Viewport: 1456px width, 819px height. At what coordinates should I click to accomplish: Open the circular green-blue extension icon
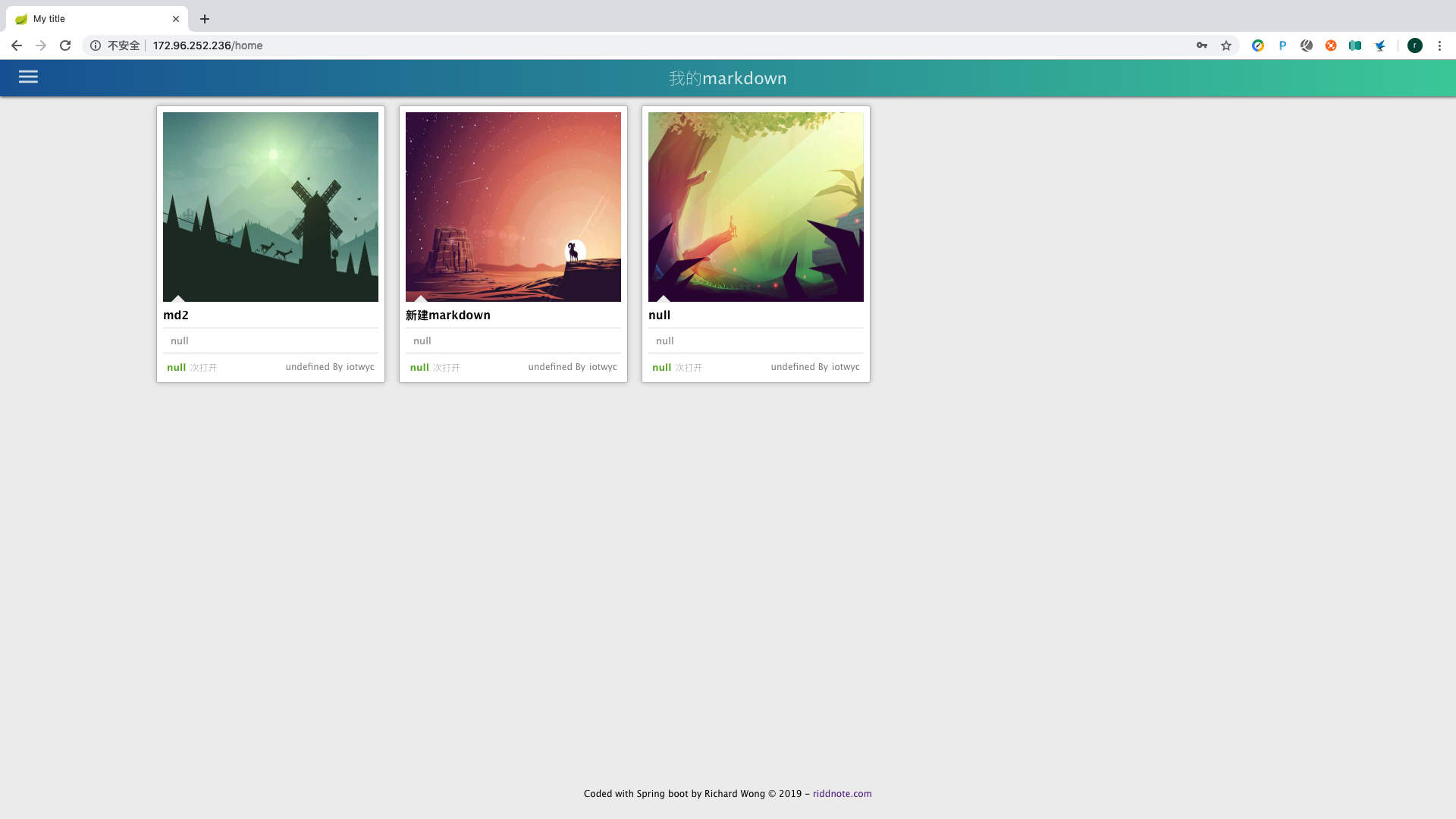[x=1258, y=45]
